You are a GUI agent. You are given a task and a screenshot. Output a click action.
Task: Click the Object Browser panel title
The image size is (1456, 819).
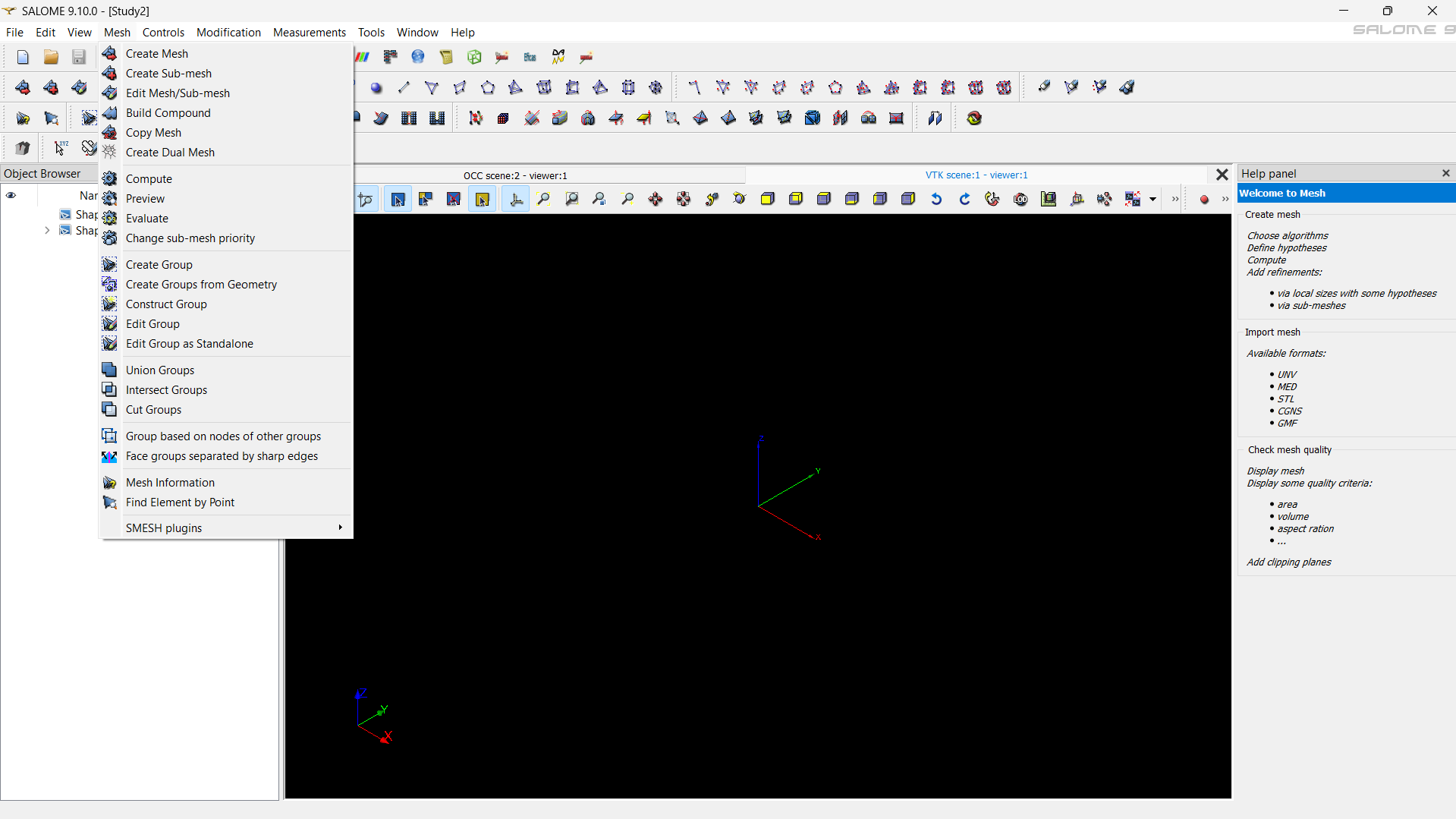point(42,174)
